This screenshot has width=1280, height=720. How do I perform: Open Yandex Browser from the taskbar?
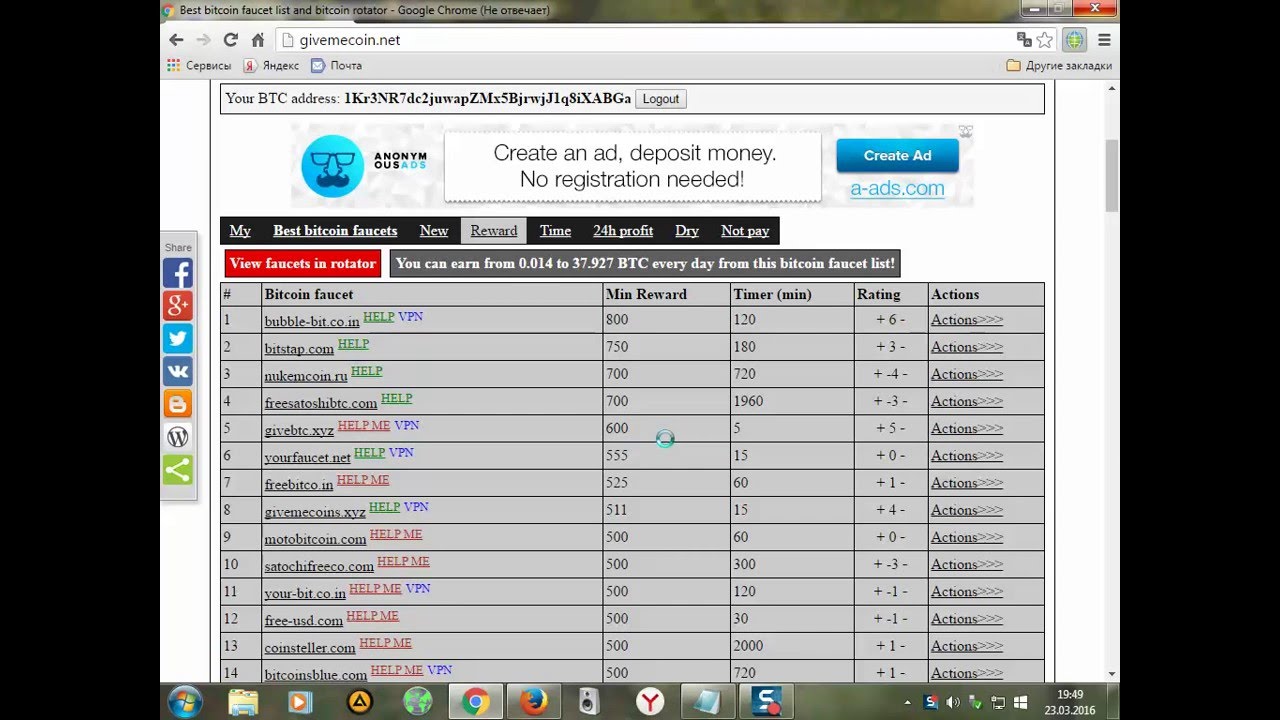tap(650, 702)
